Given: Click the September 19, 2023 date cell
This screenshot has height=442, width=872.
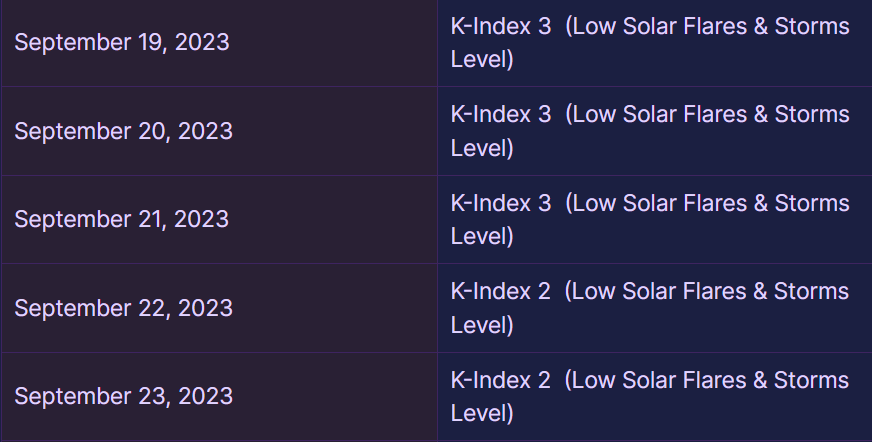Looking at the screenshot, I should pyautogui.click(x=122, y=43).
